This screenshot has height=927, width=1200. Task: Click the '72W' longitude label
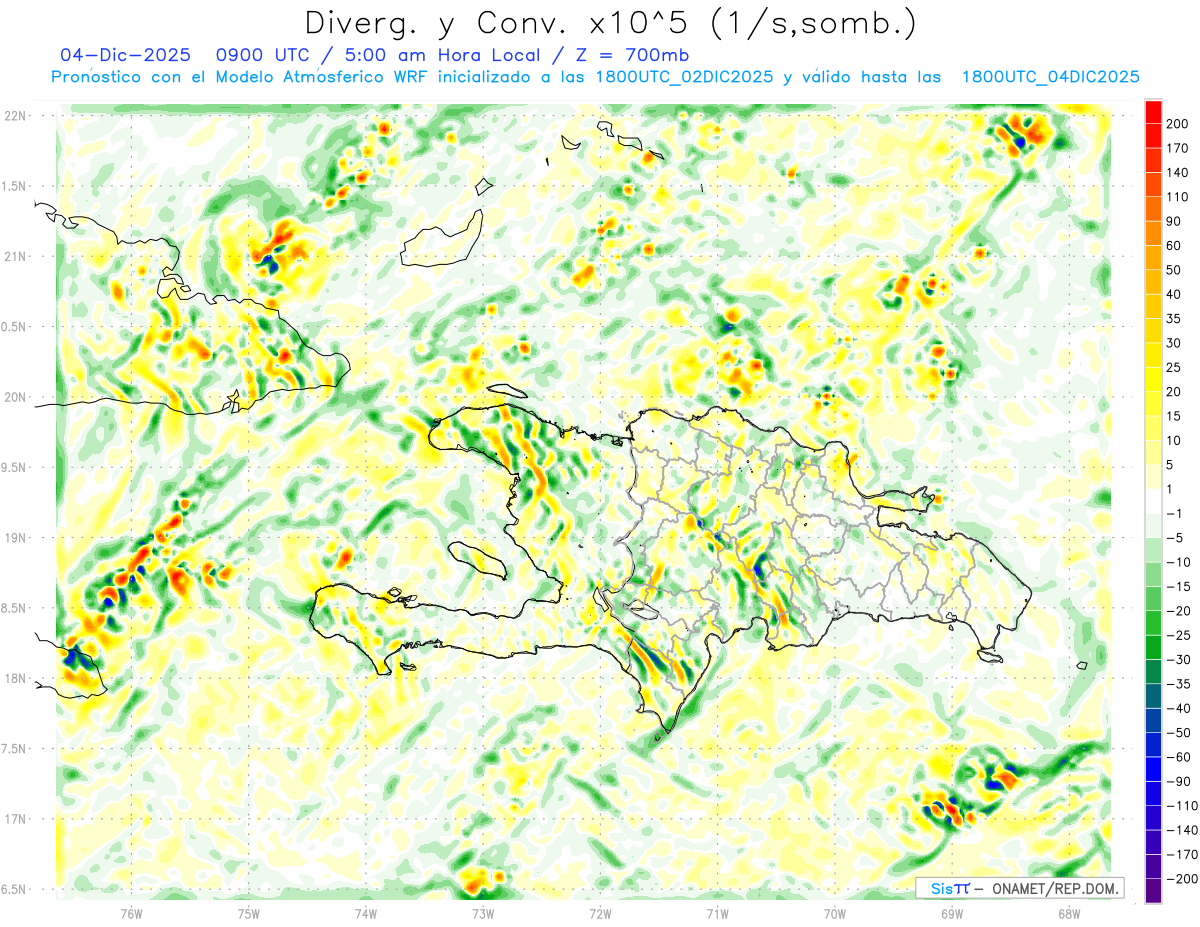coord(600,913)
